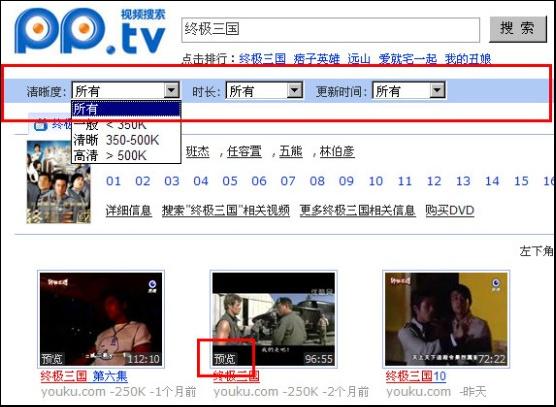Click the actor link 林伯彦

pyautogui.click(x=337, y=152)
